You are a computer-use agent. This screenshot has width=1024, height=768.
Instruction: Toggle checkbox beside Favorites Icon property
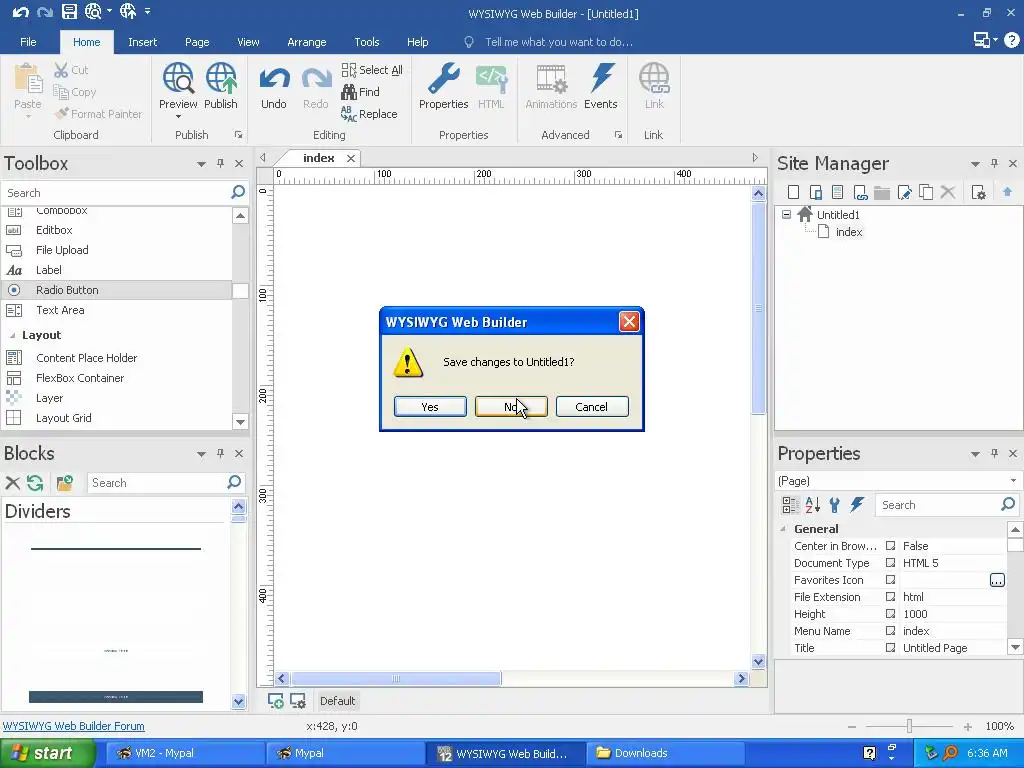(x=890, y=580)
